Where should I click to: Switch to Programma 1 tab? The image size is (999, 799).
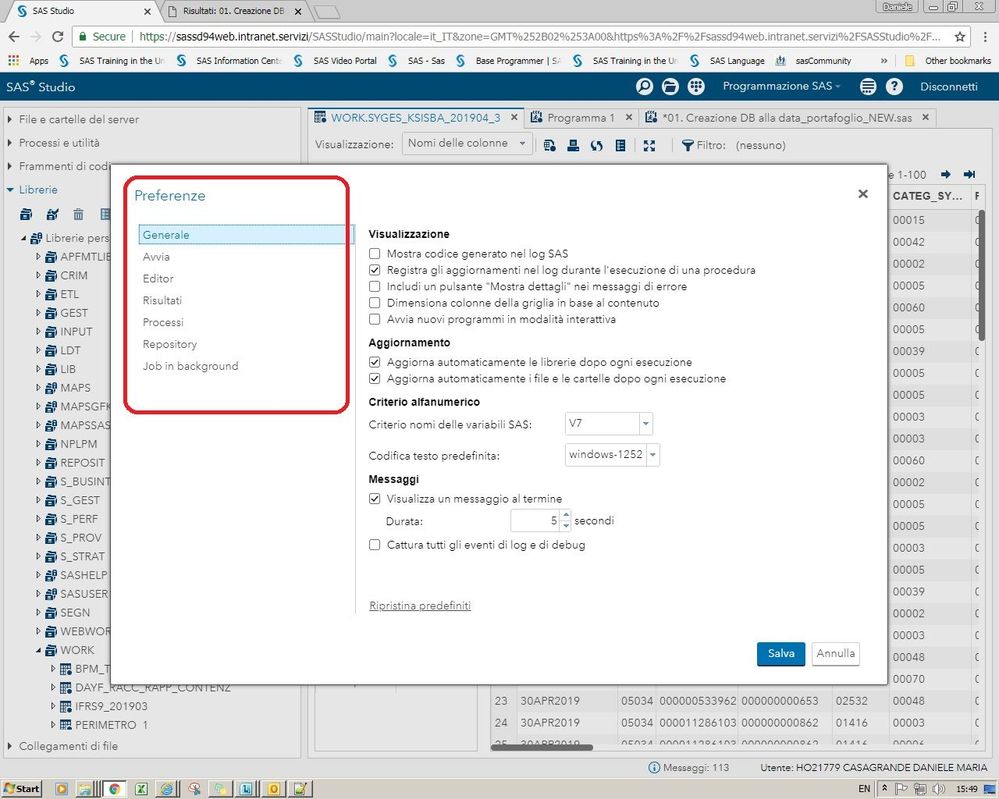pyautogui.click(x=581, y=118)
